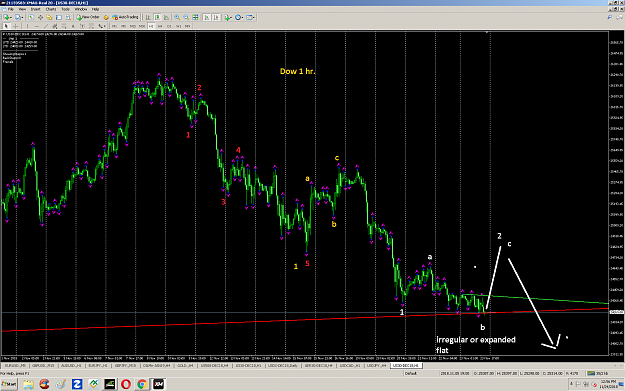Select the H1 timeframe button
Image resolution: width=625 pixels, height=391 pixels.
click(x=151, y=26)
